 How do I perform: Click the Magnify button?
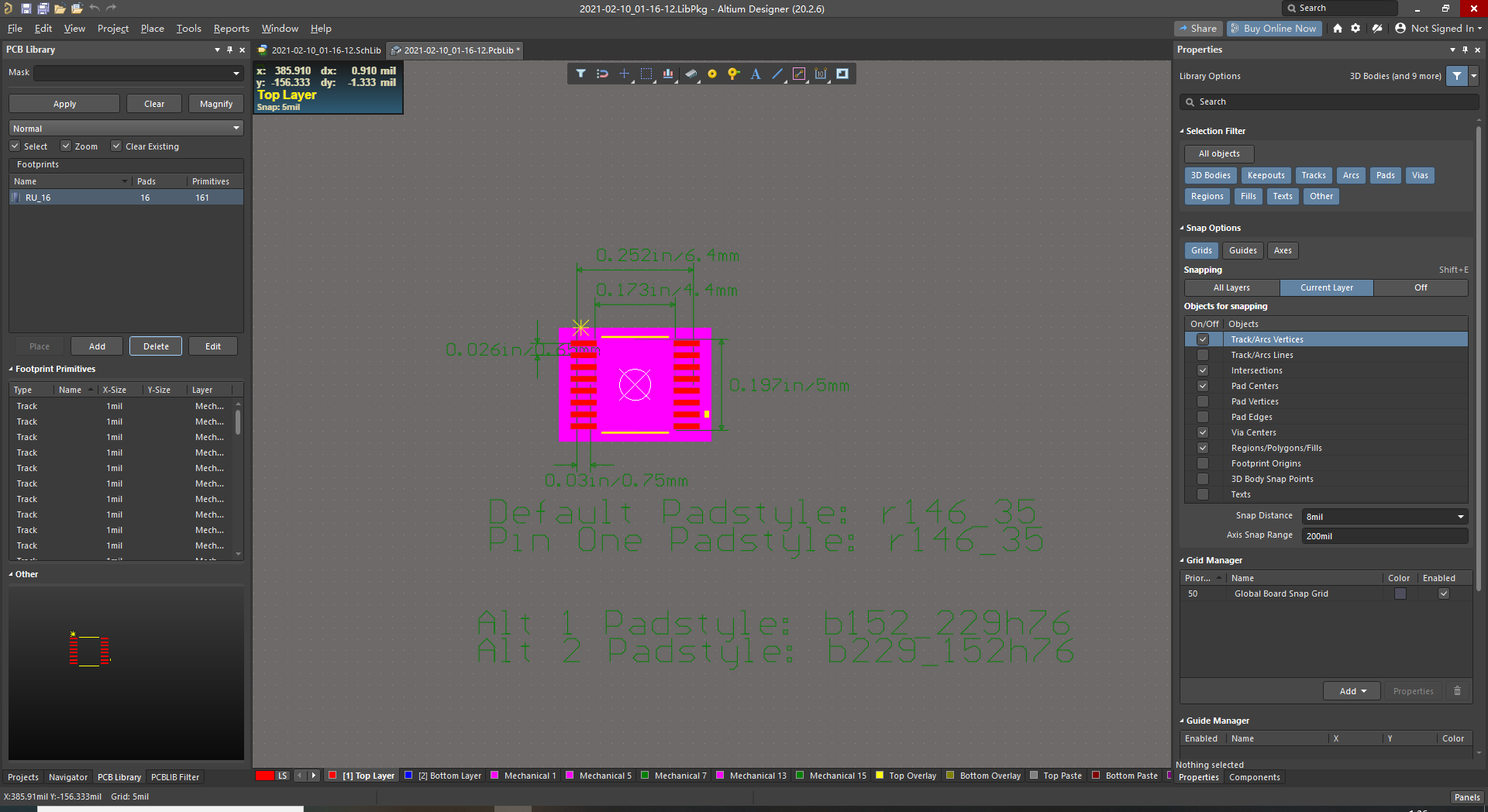(216, 104)
